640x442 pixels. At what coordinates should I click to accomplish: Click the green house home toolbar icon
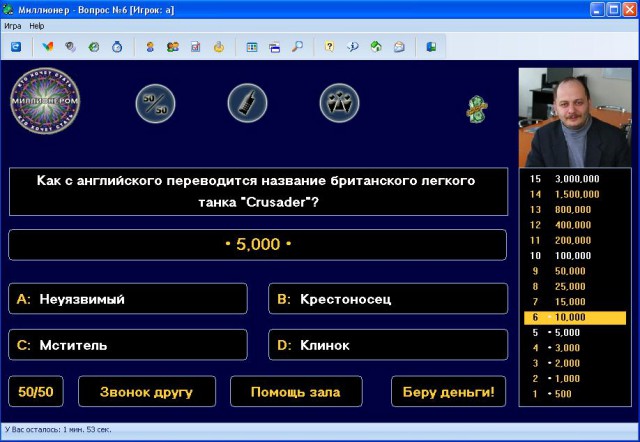(376, 47)
